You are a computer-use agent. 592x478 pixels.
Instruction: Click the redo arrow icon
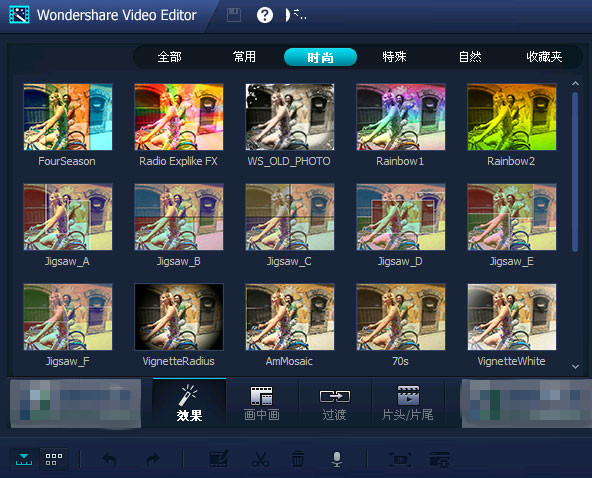(x=153, y=459)
